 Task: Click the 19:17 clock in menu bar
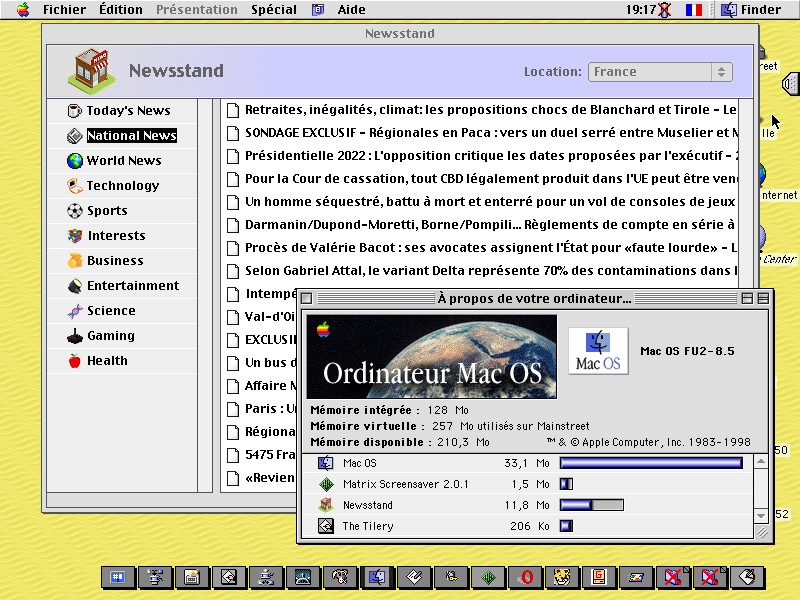pyautogui.click(x=641, y=9)
